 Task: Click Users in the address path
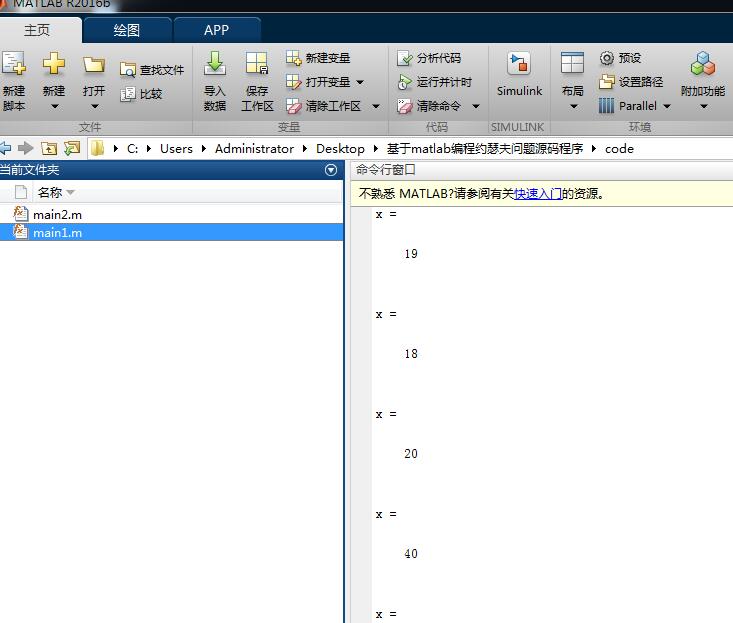point(176,149)
